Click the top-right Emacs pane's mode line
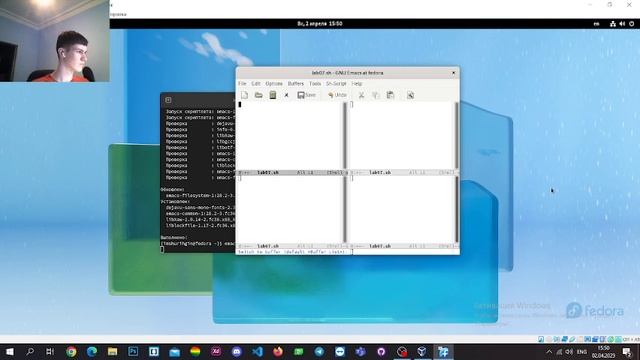The height and width of the screenshot is (360, 640). (x=403, y=173)
